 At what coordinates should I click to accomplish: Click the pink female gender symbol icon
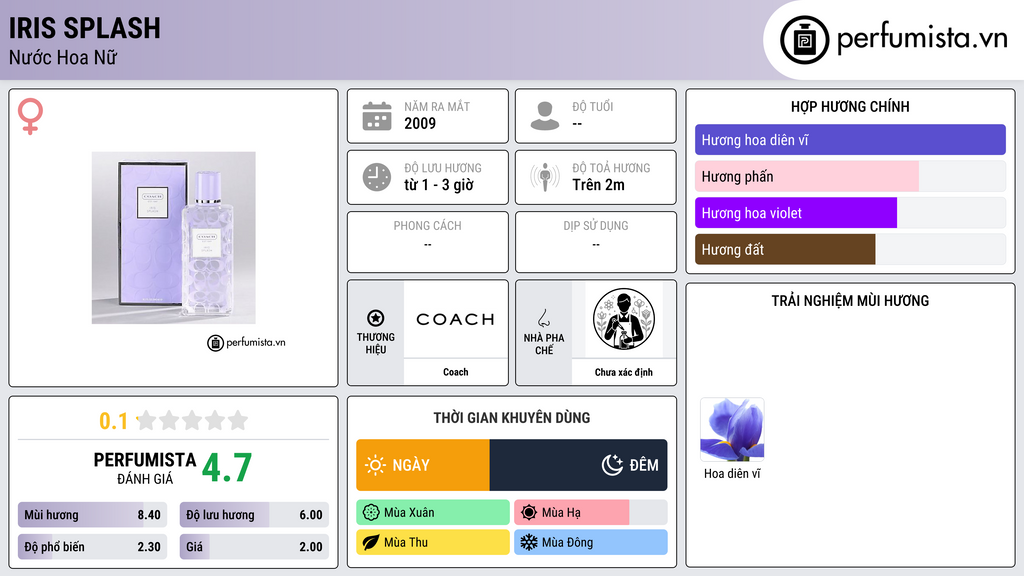tap(30, 116)
